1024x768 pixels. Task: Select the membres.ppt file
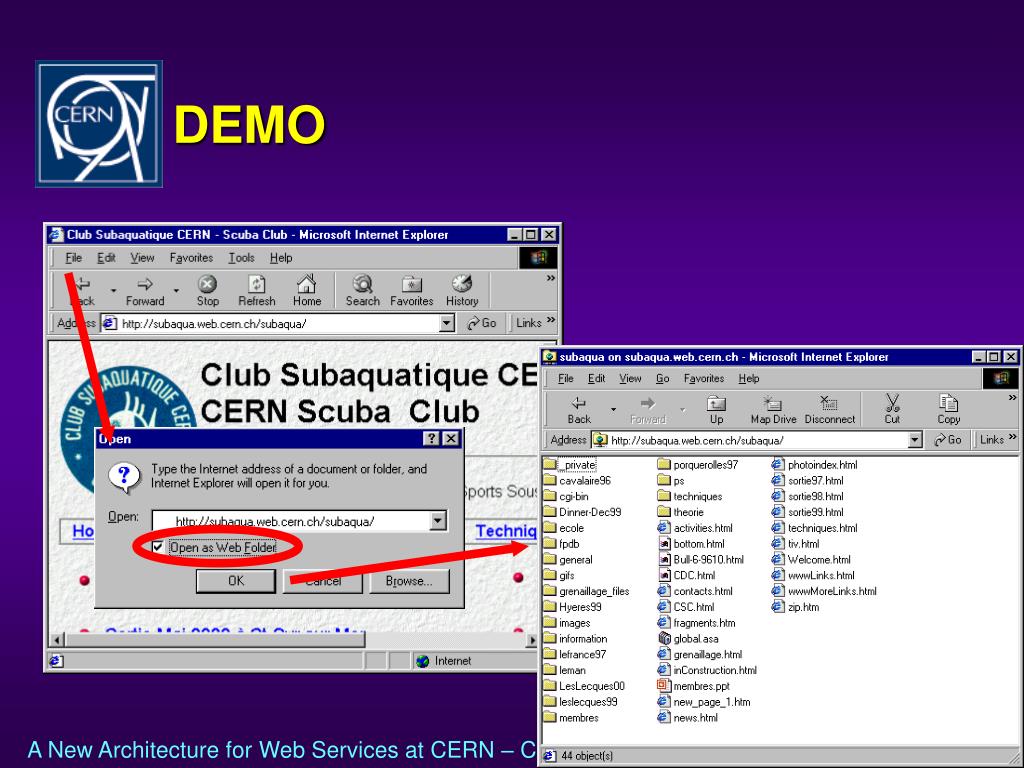[x=694, y=686]
